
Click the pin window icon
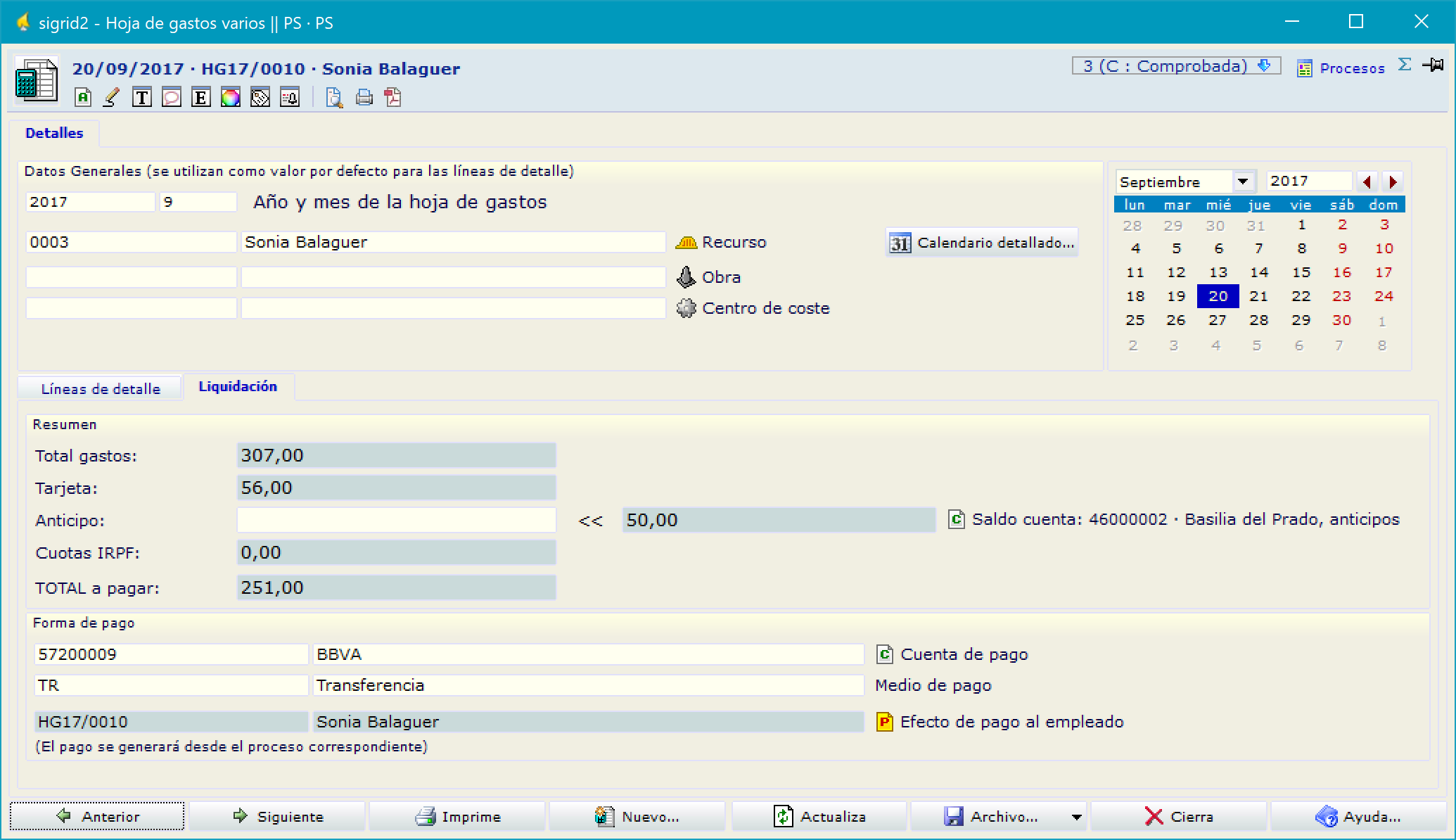coord(1432,65)
